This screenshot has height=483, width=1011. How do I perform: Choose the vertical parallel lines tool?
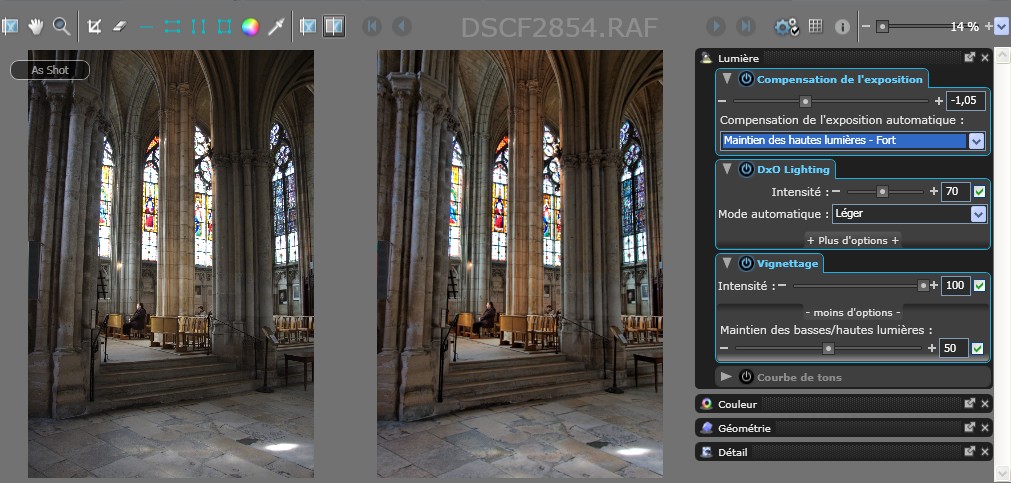point(199,26)
